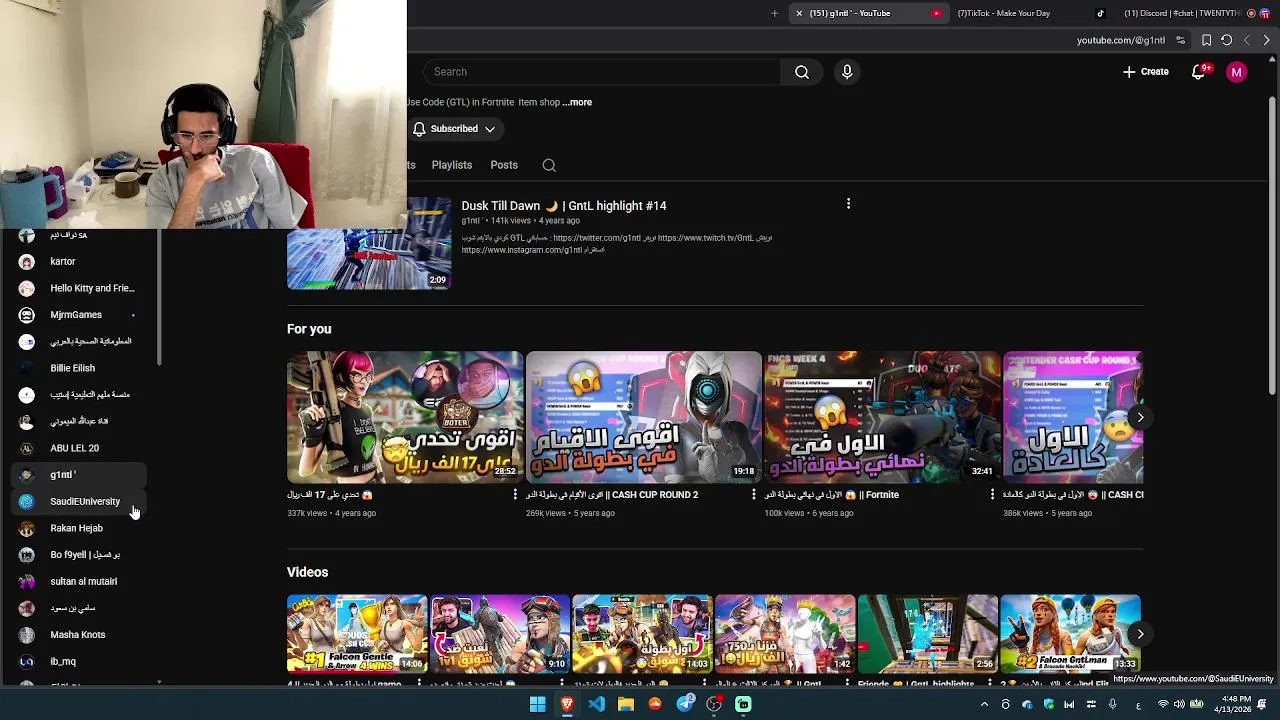The image size is (1280, 720).
Task: Open Windows notification center bell icon
Action: 1261,705
